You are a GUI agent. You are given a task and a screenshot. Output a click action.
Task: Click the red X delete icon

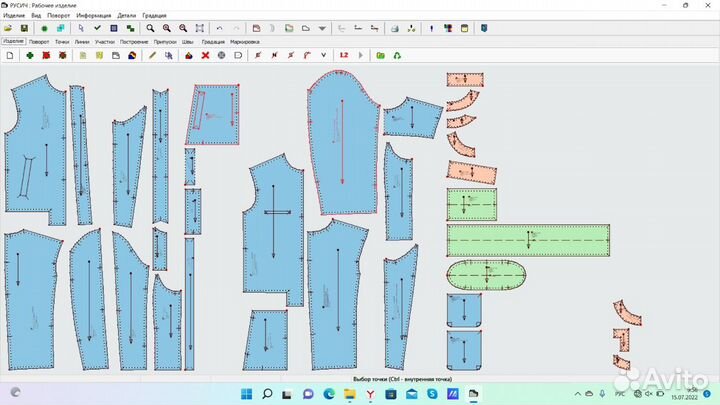pyautogui.click(x=205, y=56)
